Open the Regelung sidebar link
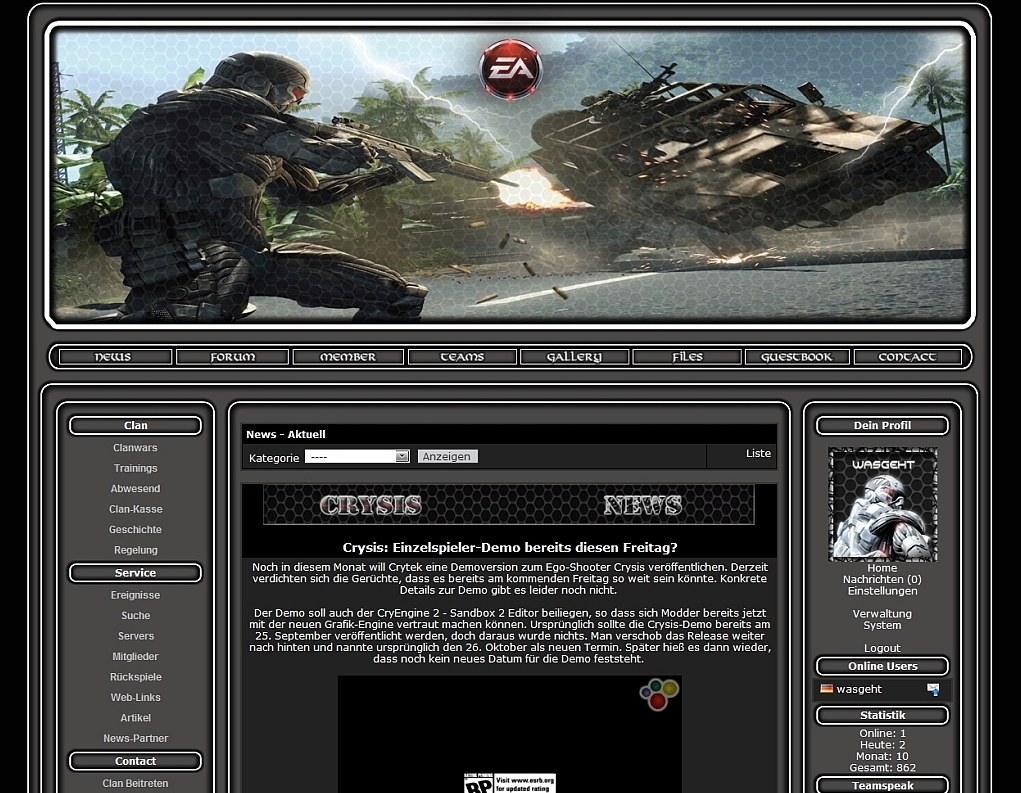This screenshot has height=793, width=1021. tap(135, 550)
